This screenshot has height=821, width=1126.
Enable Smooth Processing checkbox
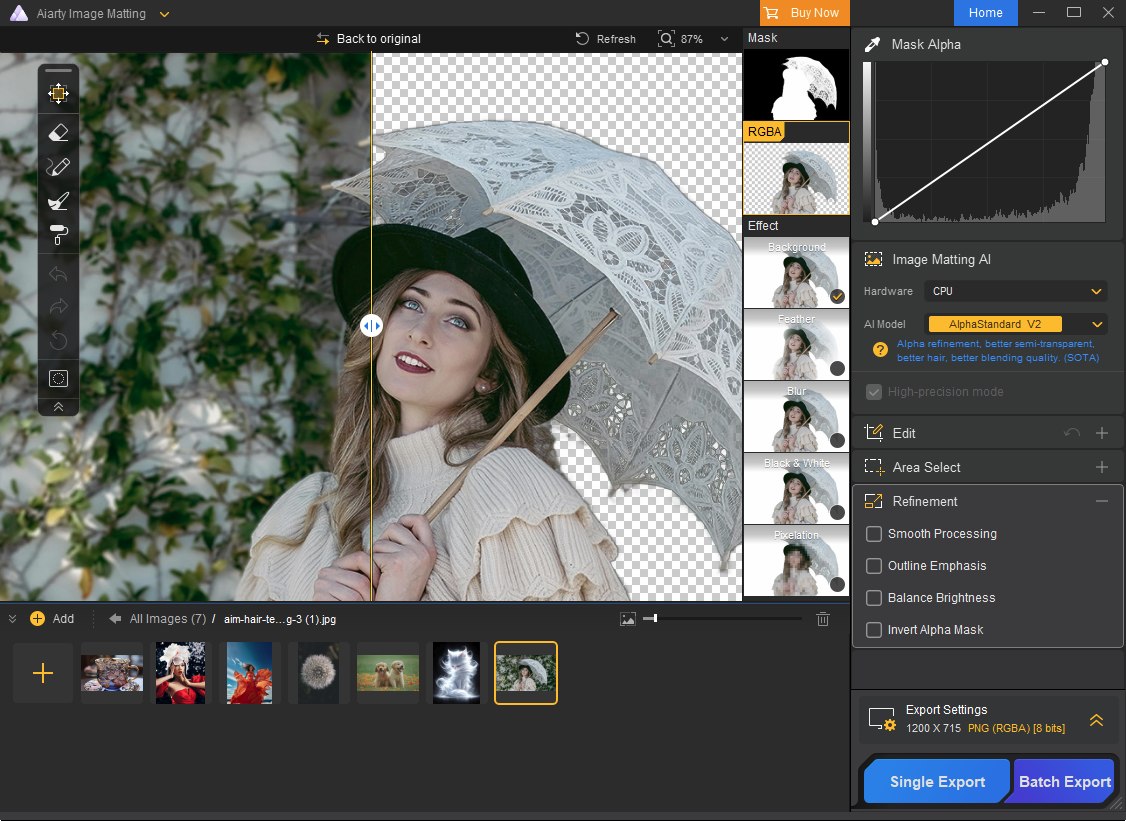pyautogui.click(x=874, y=534)
